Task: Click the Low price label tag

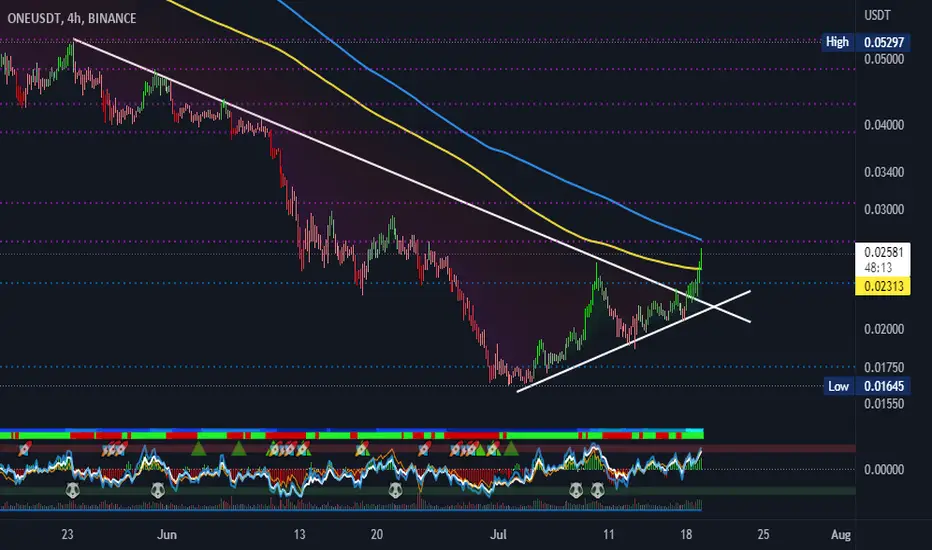Action: point(839,386)
